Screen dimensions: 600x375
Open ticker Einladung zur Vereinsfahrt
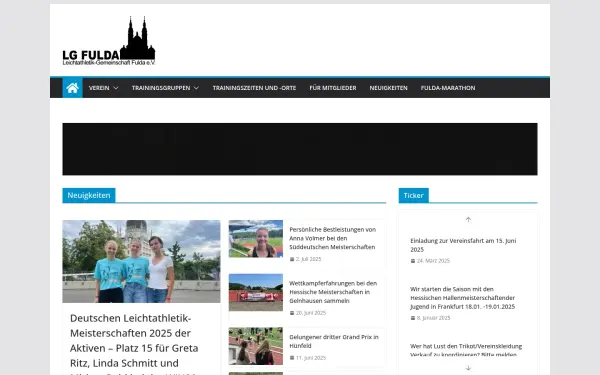coord(463,245)
